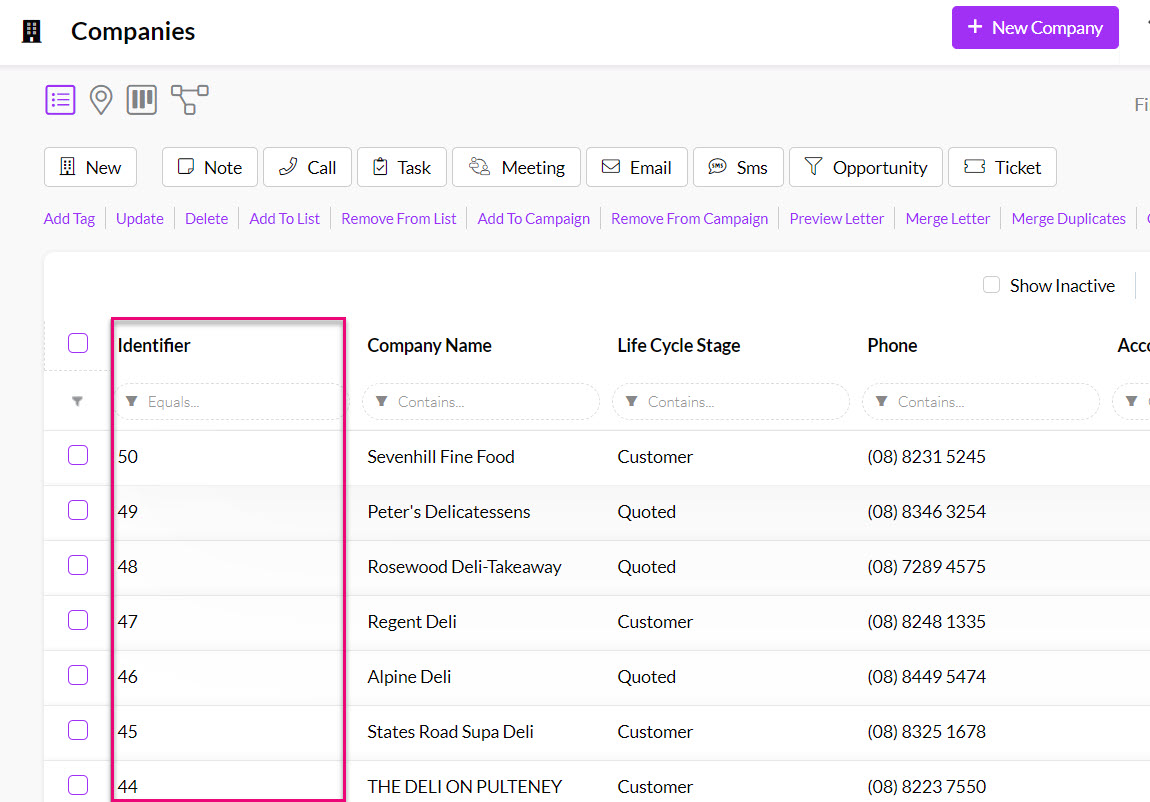
Task: Open the hierarchy tree view icon
Action: (189, 100)
